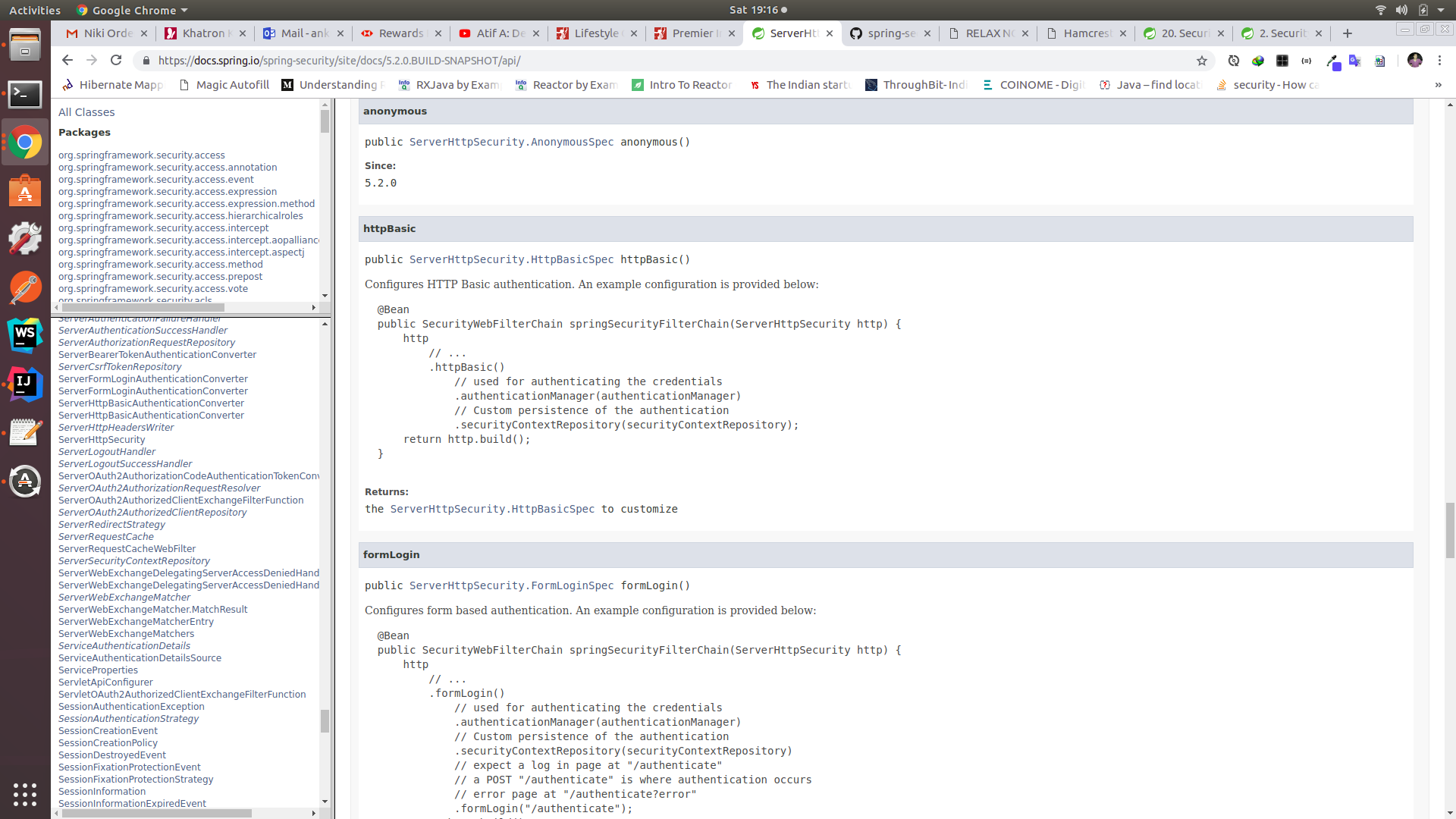Expand hidden bookmarks with the chevron
The image size is (1456, 819).
tap(1437, 85)
